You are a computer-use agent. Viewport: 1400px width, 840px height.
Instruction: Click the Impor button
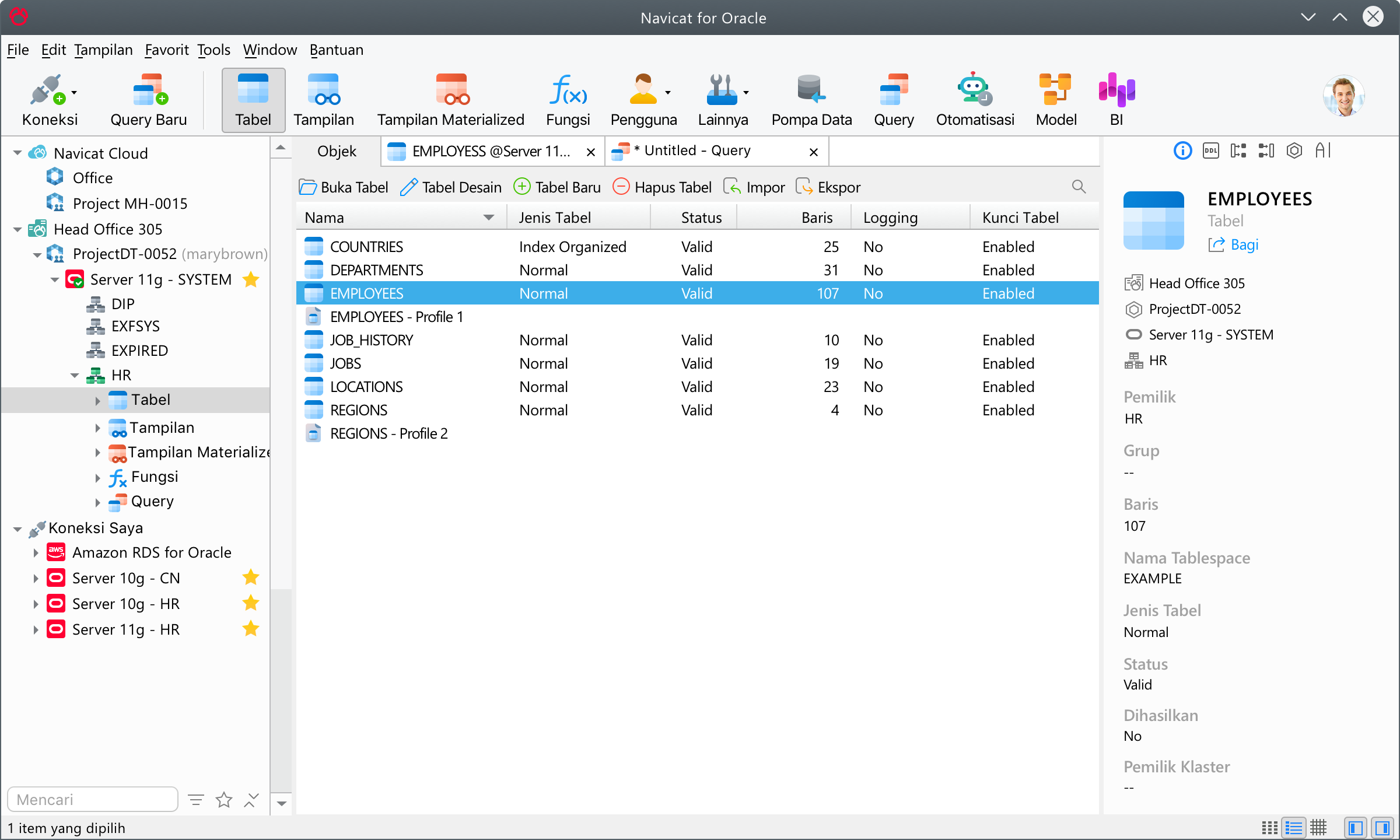coord(754,187)
